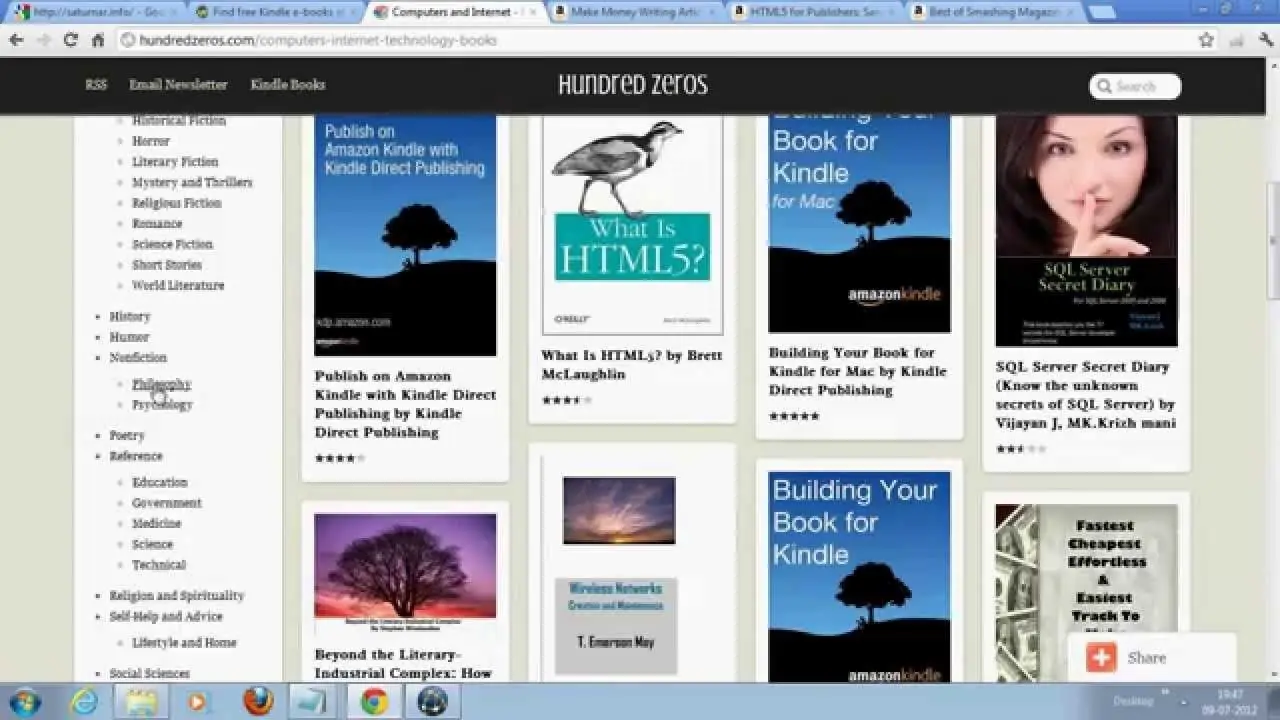Switch to Chrome via the taskbar icon
The width and height of the screenshot is (1280, 720).
coord(375,701)
